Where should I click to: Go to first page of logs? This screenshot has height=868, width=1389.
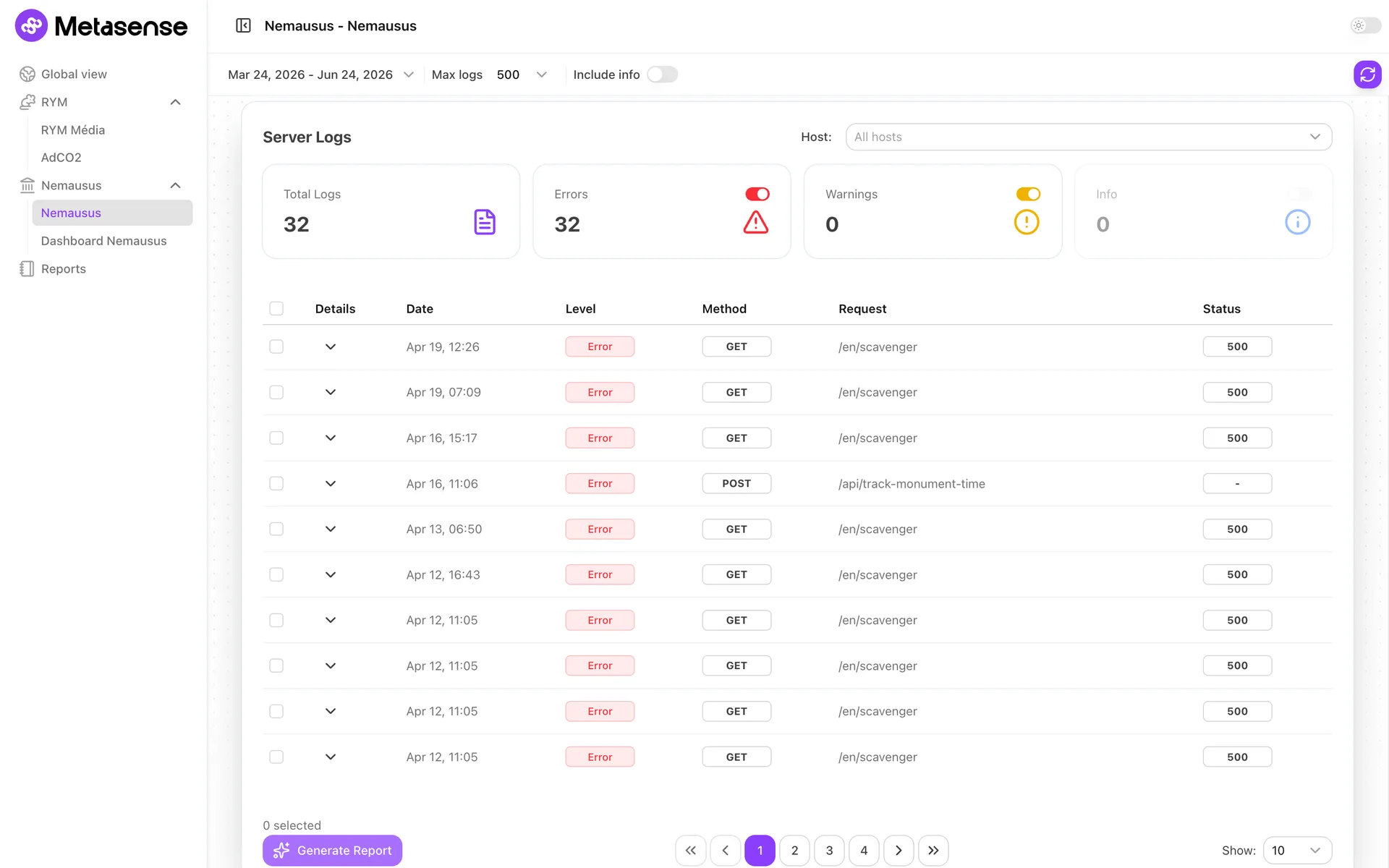(x=690, y=851)
